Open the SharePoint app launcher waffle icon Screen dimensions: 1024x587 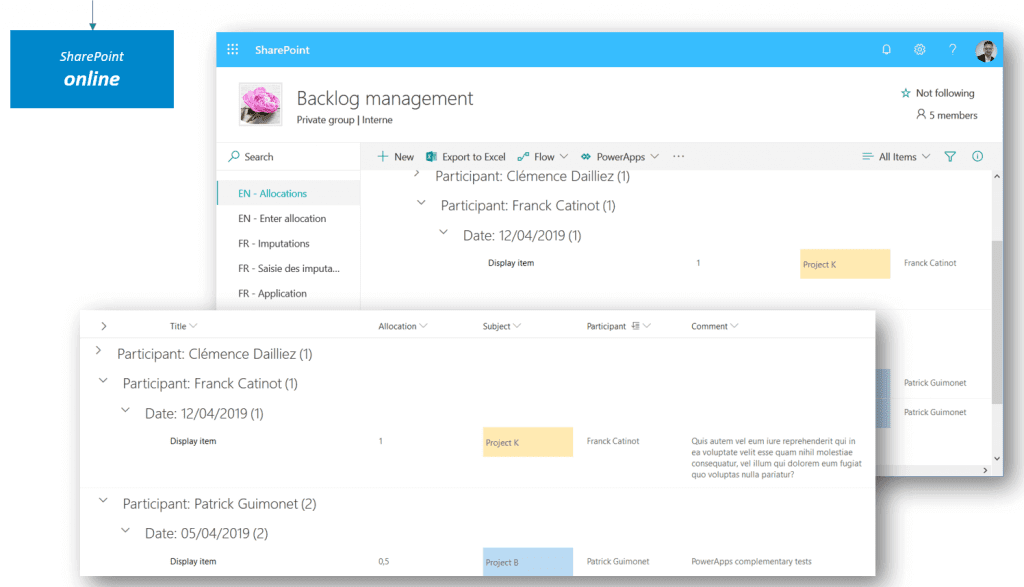[x=232, y=49]
